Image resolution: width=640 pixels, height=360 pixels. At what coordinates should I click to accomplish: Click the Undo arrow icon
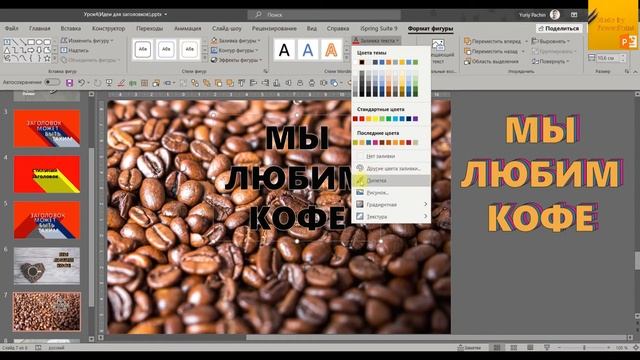tap(81, 83)
